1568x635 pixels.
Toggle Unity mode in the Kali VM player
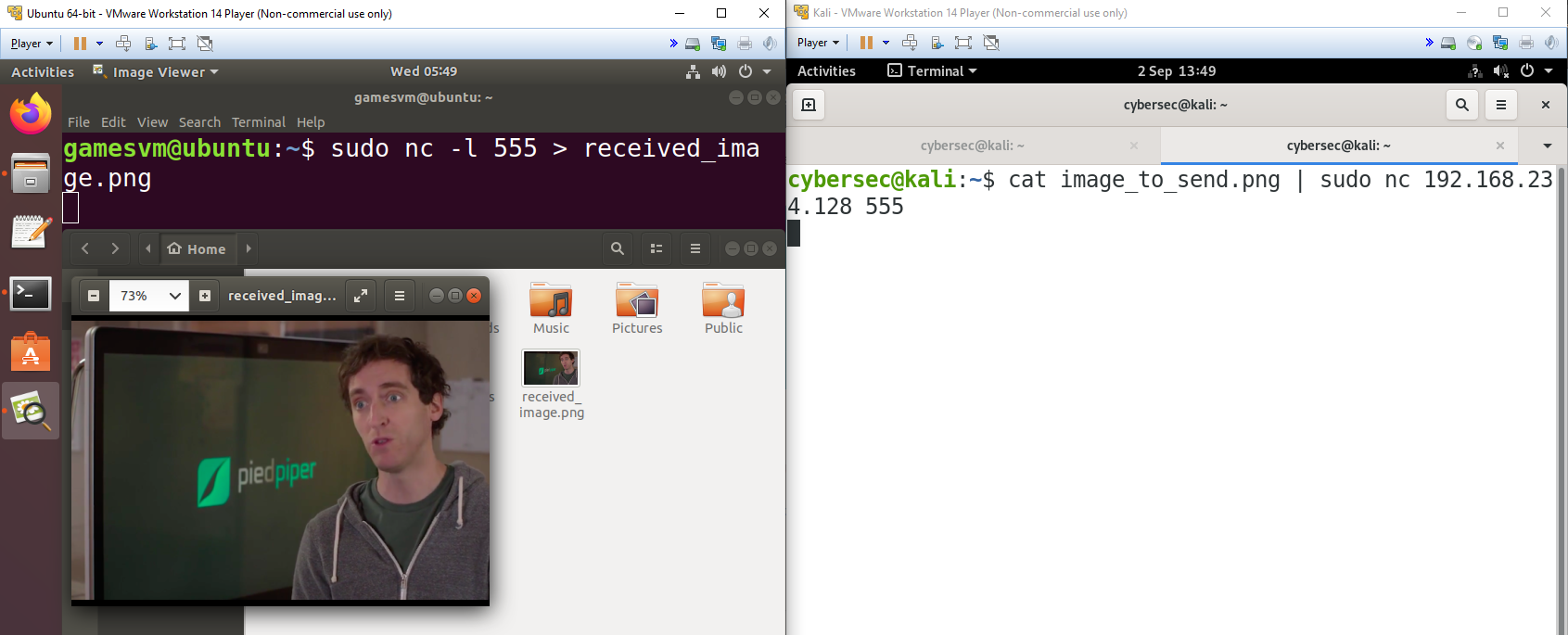point(991,43)
